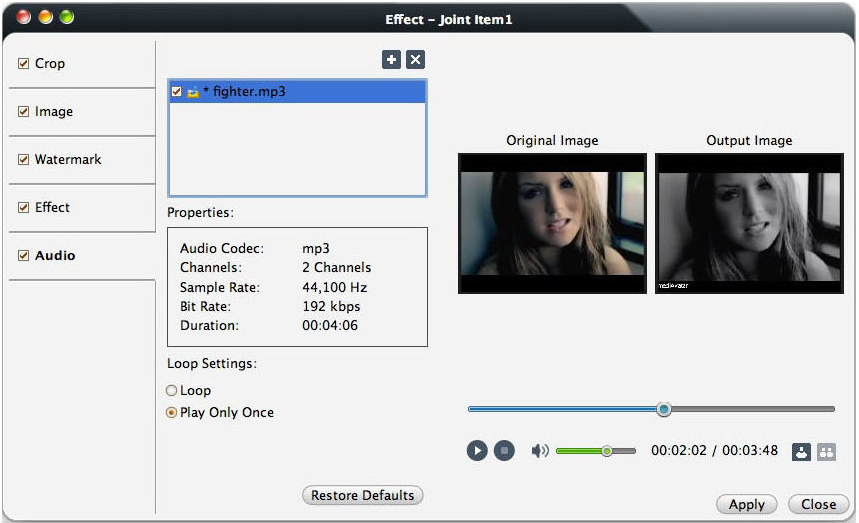This screenshot has width=859, height=523.
Task: Click the audio file icon beside fighter.mp3
Action: coord(193,92)
